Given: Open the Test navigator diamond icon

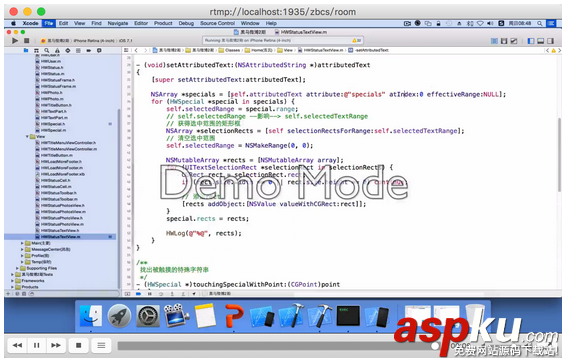Looking at the screenshot, I should 68,50.
